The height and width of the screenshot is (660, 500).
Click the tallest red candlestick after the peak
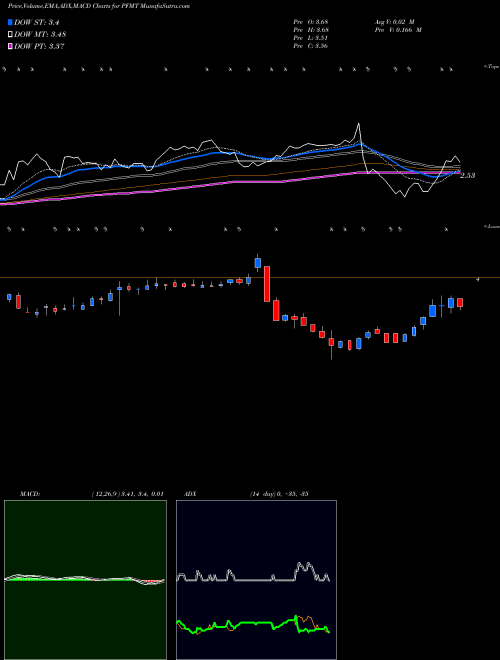(267, 284)
